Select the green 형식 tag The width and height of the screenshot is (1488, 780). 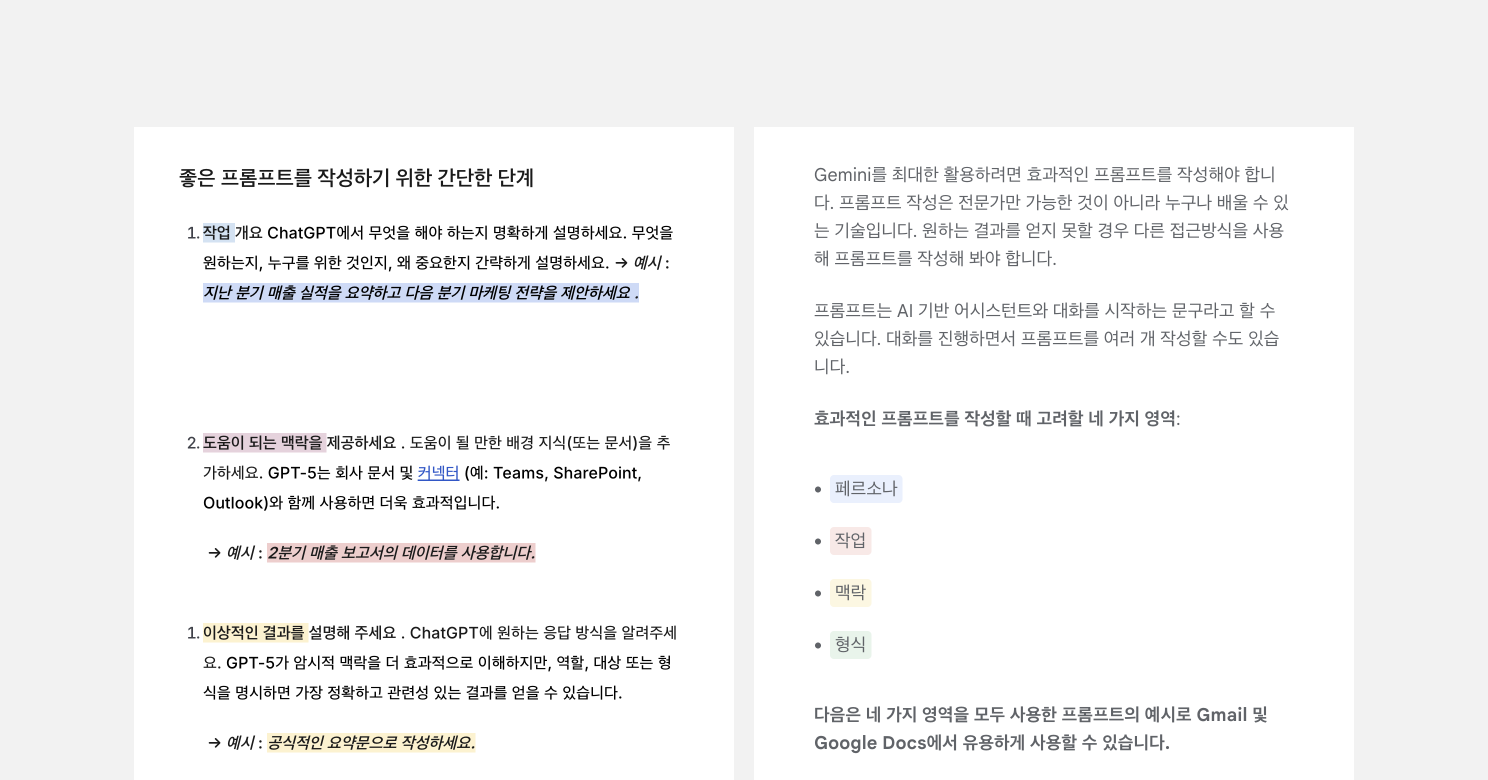click(x=850, y=645)
